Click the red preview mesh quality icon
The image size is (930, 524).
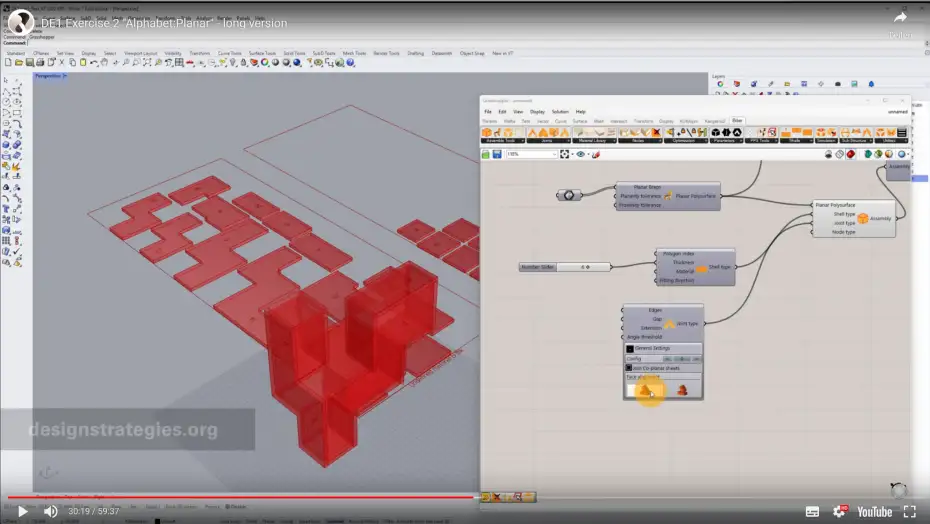tap(851, 154)
